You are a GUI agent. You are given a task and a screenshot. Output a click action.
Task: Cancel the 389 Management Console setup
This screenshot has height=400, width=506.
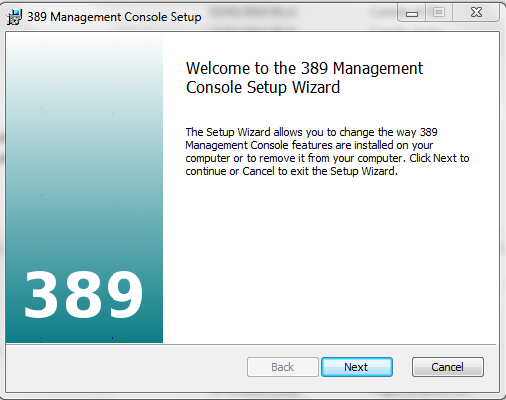coord(448,367)
